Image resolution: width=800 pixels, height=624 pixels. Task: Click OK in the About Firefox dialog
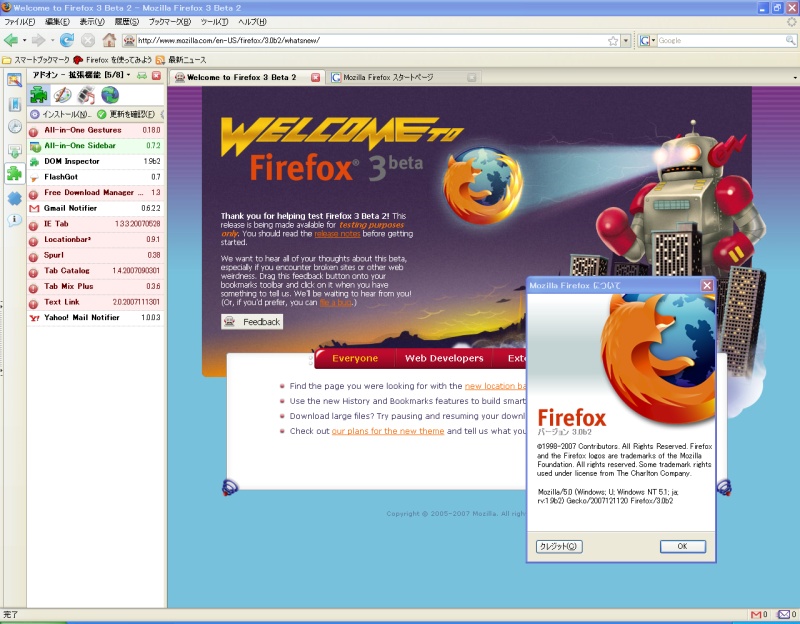683,546
